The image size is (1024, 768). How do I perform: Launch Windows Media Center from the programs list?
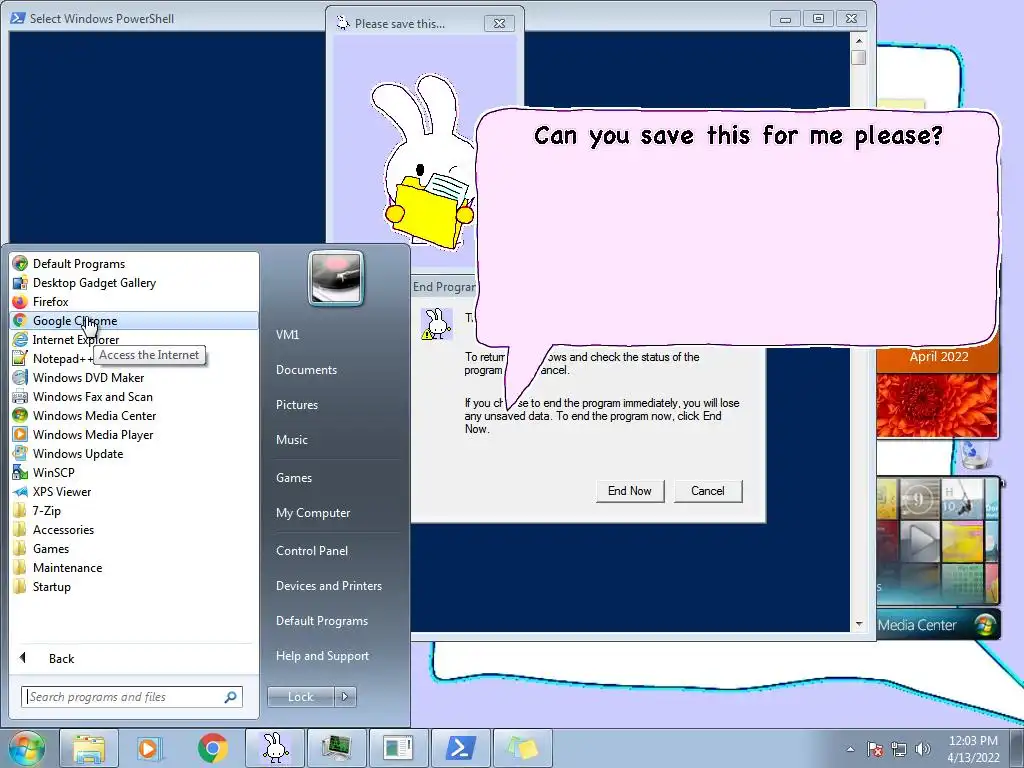(x=134, y=415)
